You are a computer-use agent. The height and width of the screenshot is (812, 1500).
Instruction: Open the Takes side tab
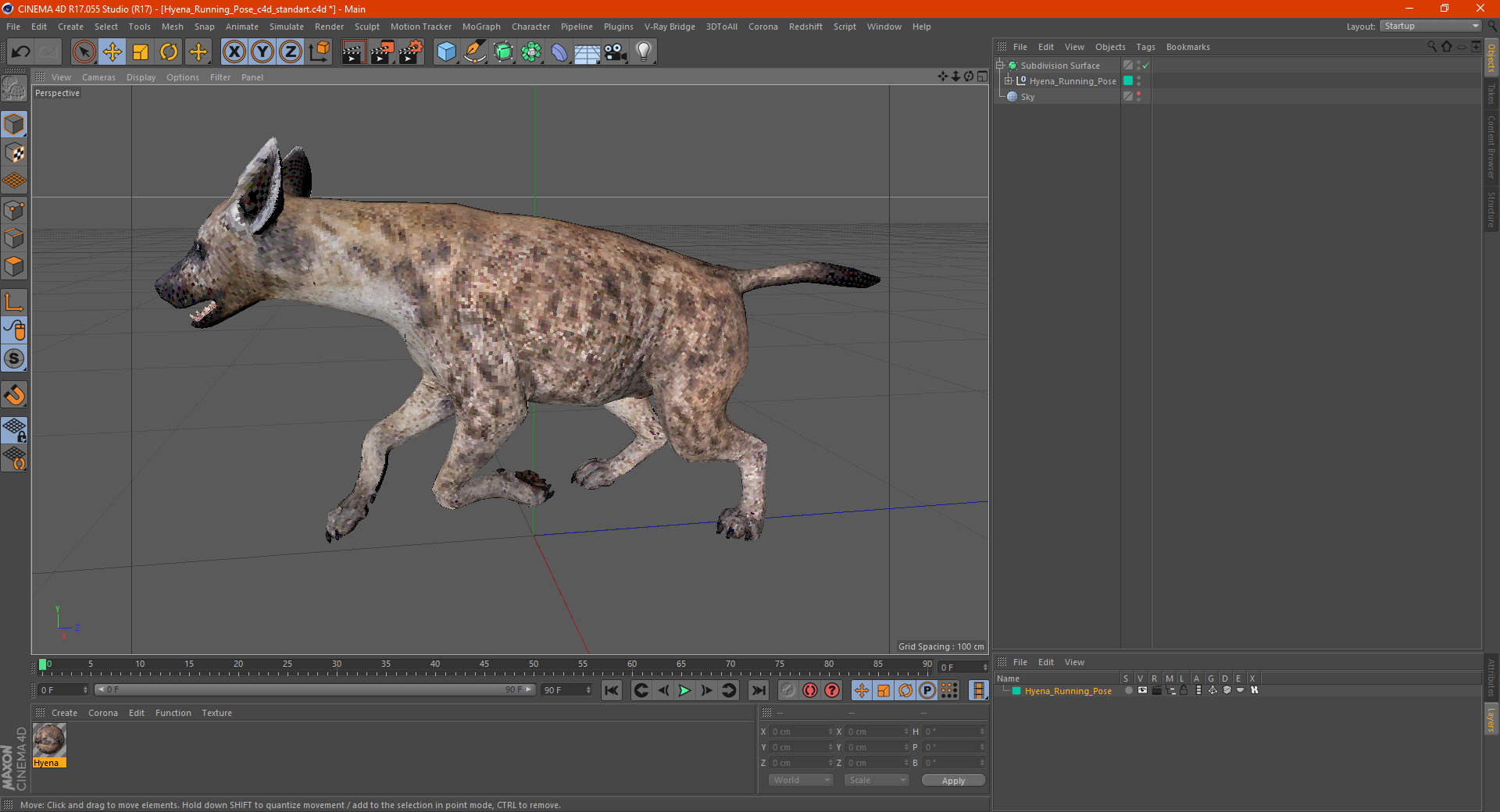1491,94
